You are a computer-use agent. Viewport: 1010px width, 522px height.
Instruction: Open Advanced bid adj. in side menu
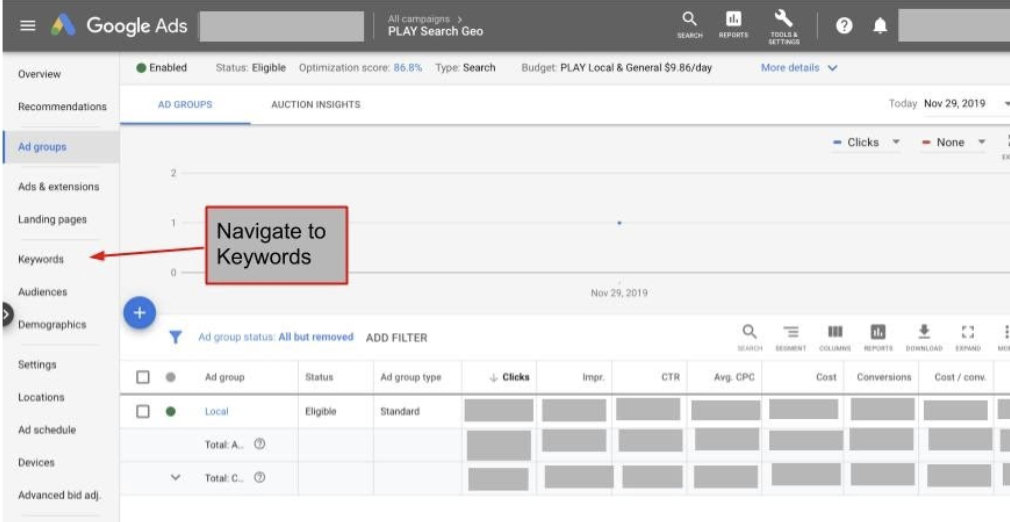(59, 496)
